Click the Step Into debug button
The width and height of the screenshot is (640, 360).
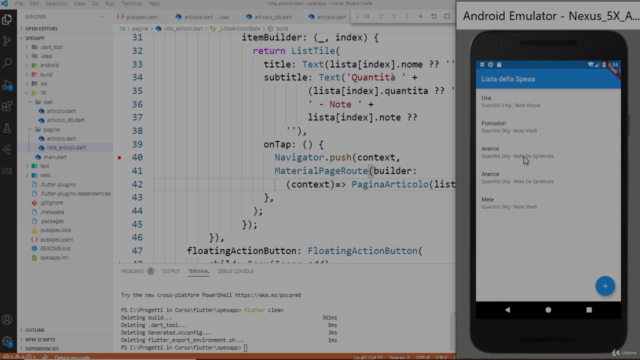pyautogui.click(x=394, y=16)
